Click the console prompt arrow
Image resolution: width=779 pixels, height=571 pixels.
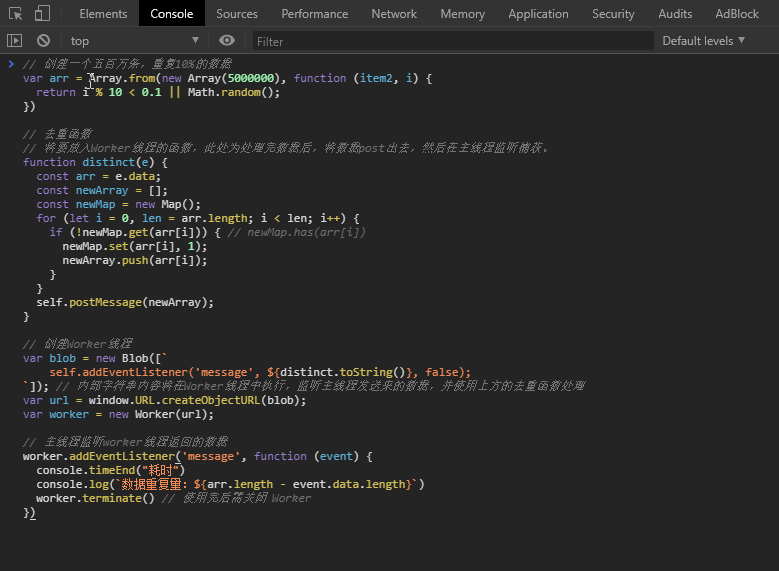coord(11,64)
